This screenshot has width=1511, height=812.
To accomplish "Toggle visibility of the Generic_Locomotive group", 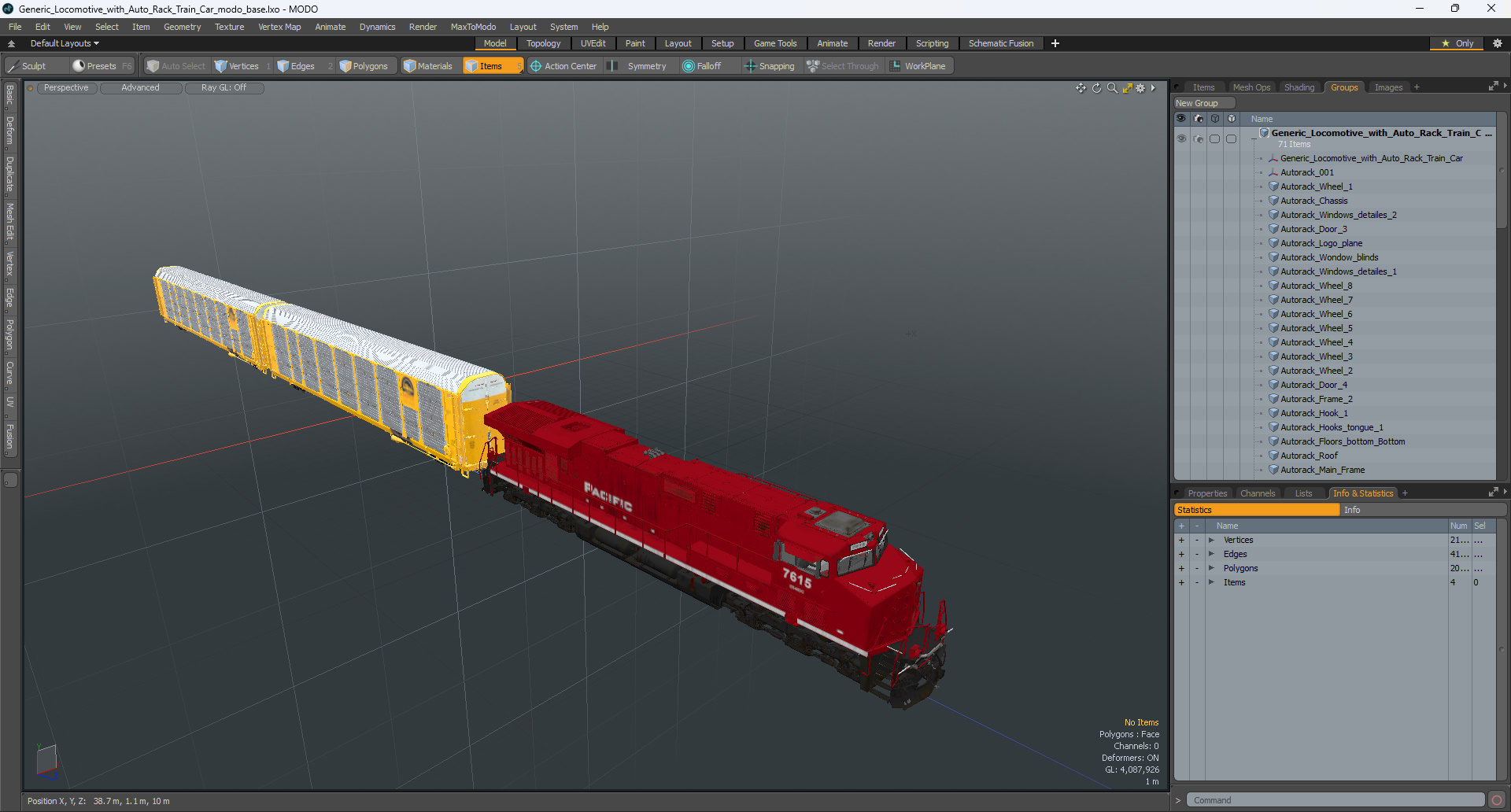I will point(1181,138).
